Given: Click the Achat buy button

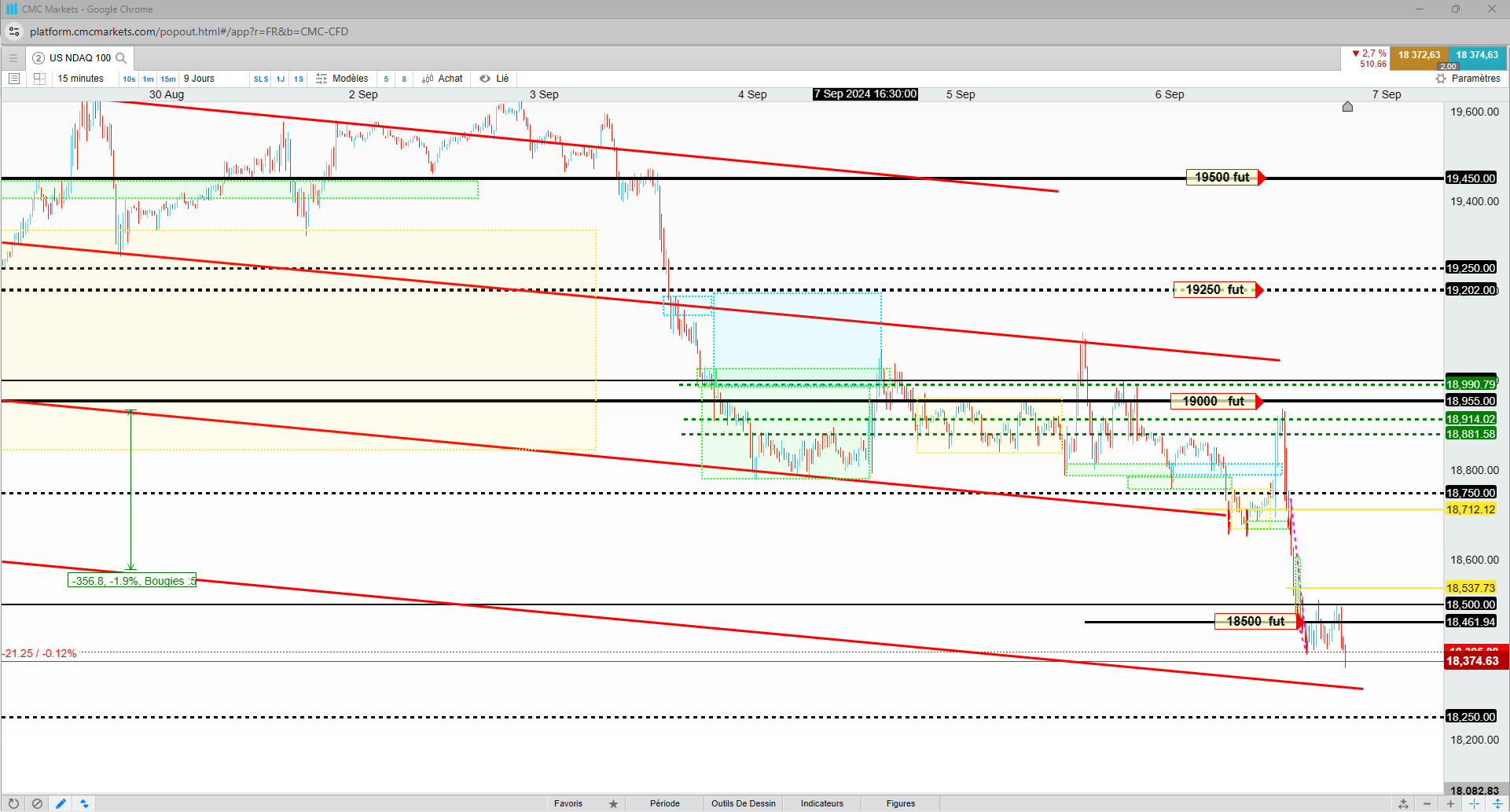Looking at the screenshot, I should tap(443, 79).
